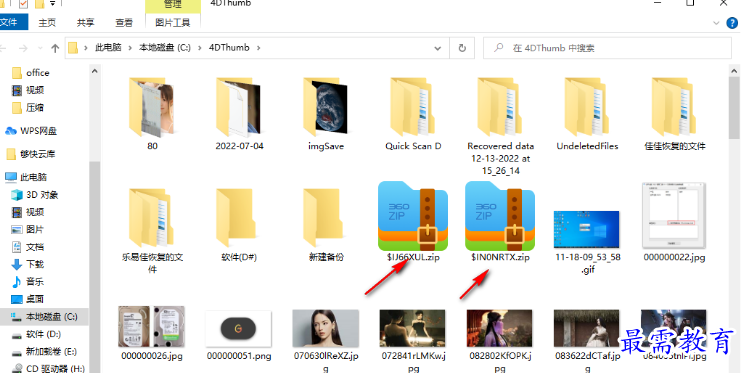Switch to the 查看 ribbon tab
This screenshot has height=373, width=742.
[124, 22]
